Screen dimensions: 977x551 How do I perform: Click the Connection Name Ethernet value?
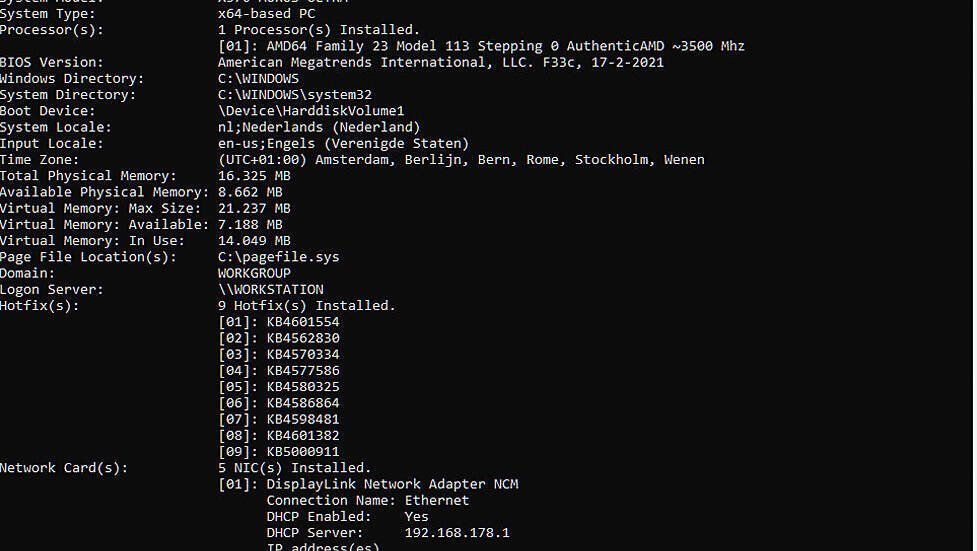tap(436, 500)
